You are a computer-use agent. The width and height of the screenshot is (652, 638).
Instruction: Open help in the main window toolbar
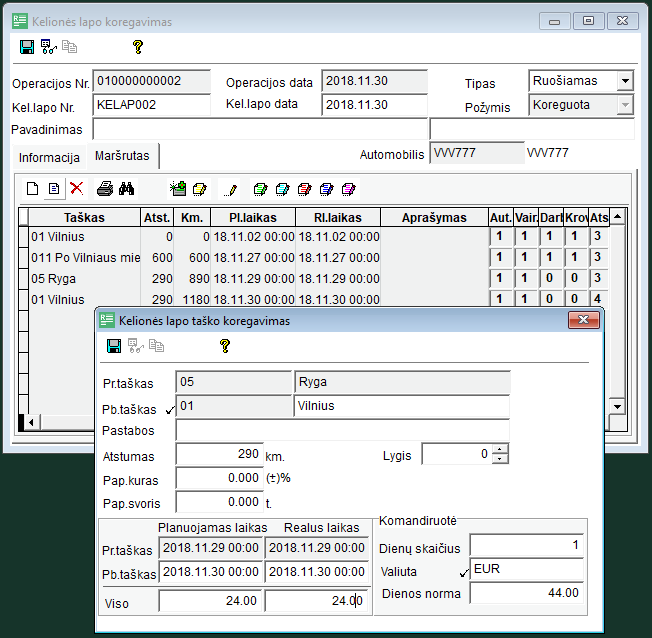click(x=138, y=47)
